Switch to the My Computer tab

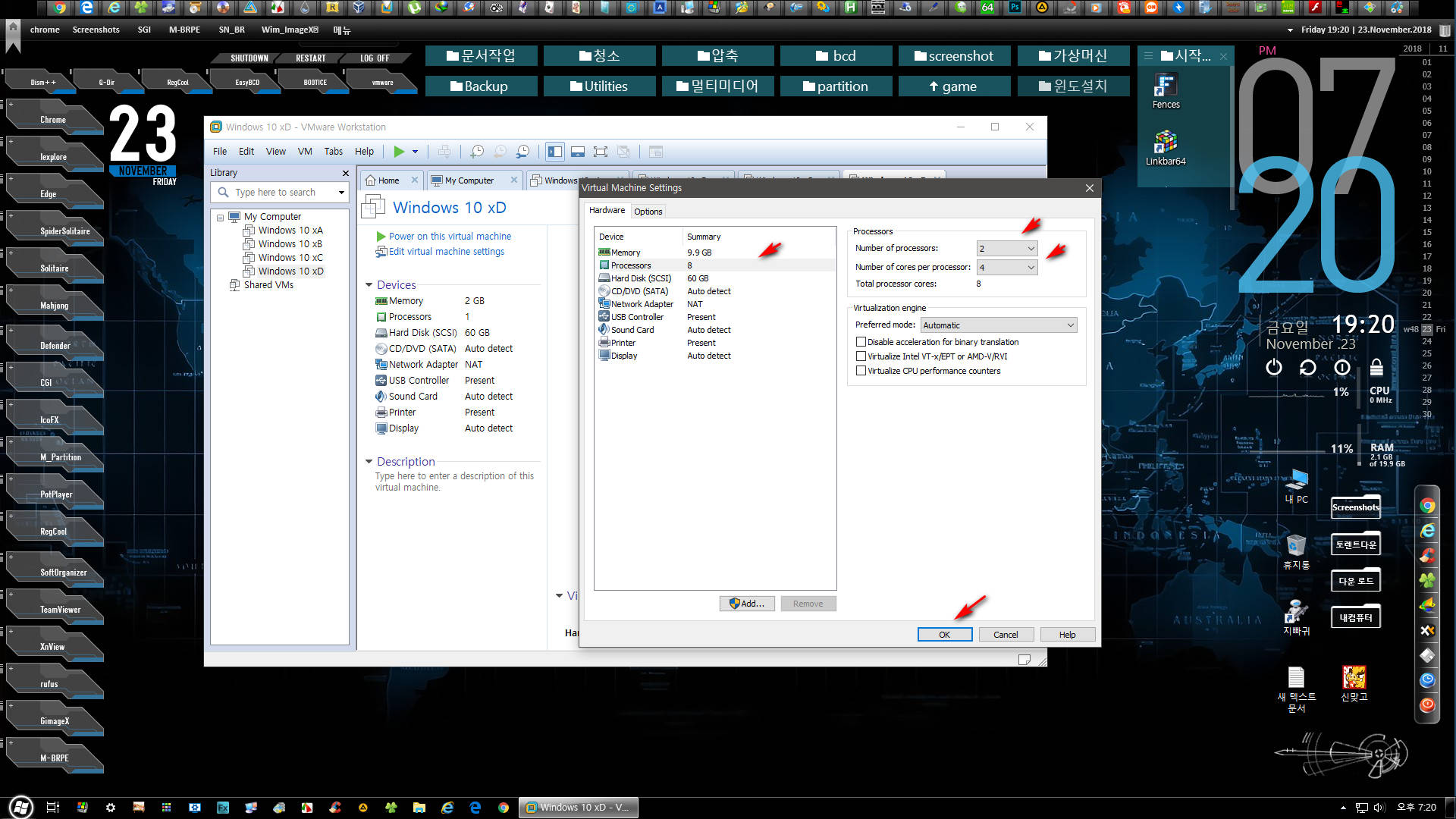pyautogui.click(x=469, y=180)
